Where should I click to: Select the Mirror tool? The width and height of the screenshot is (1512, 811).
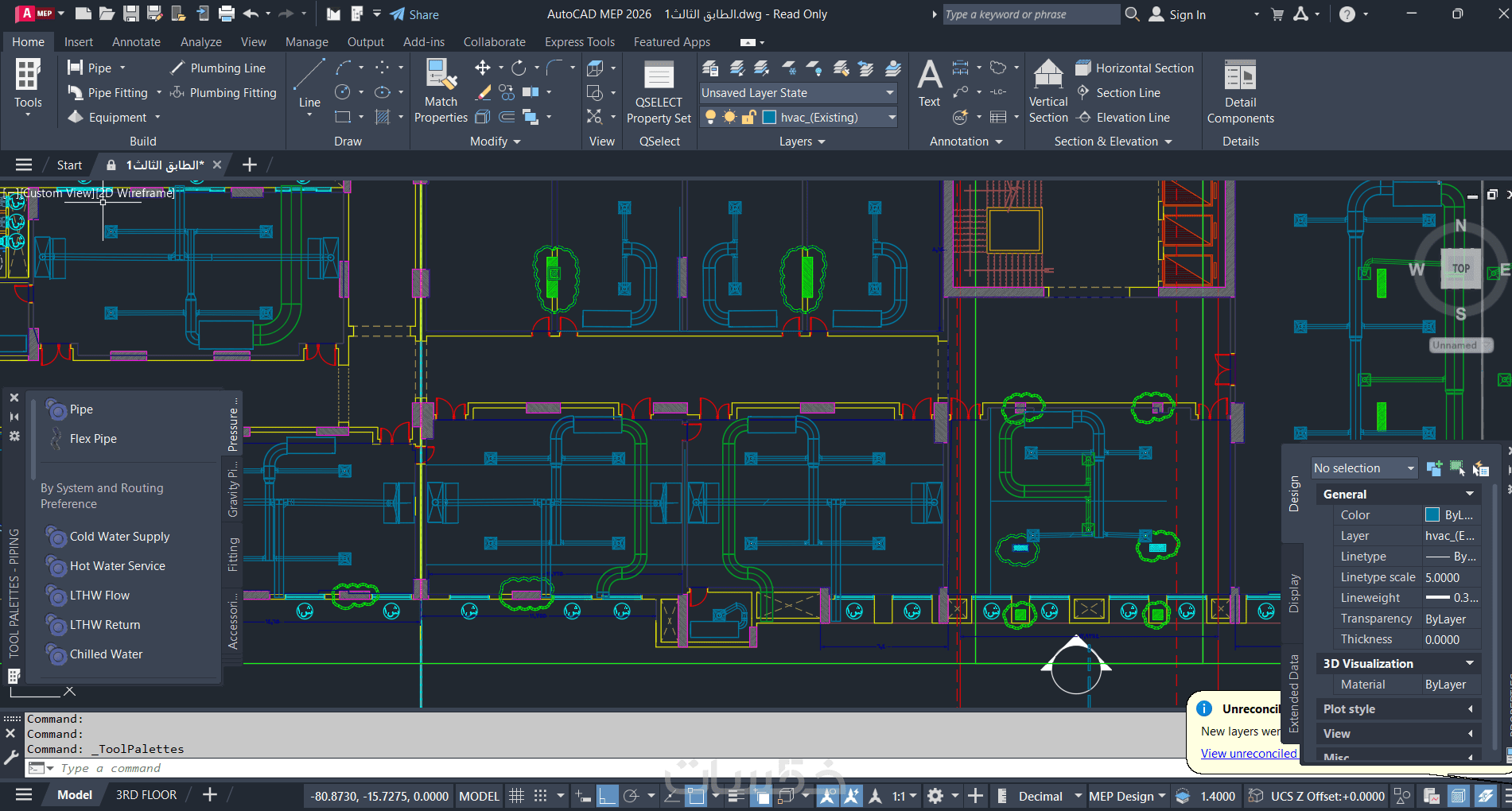click(531, 92)
